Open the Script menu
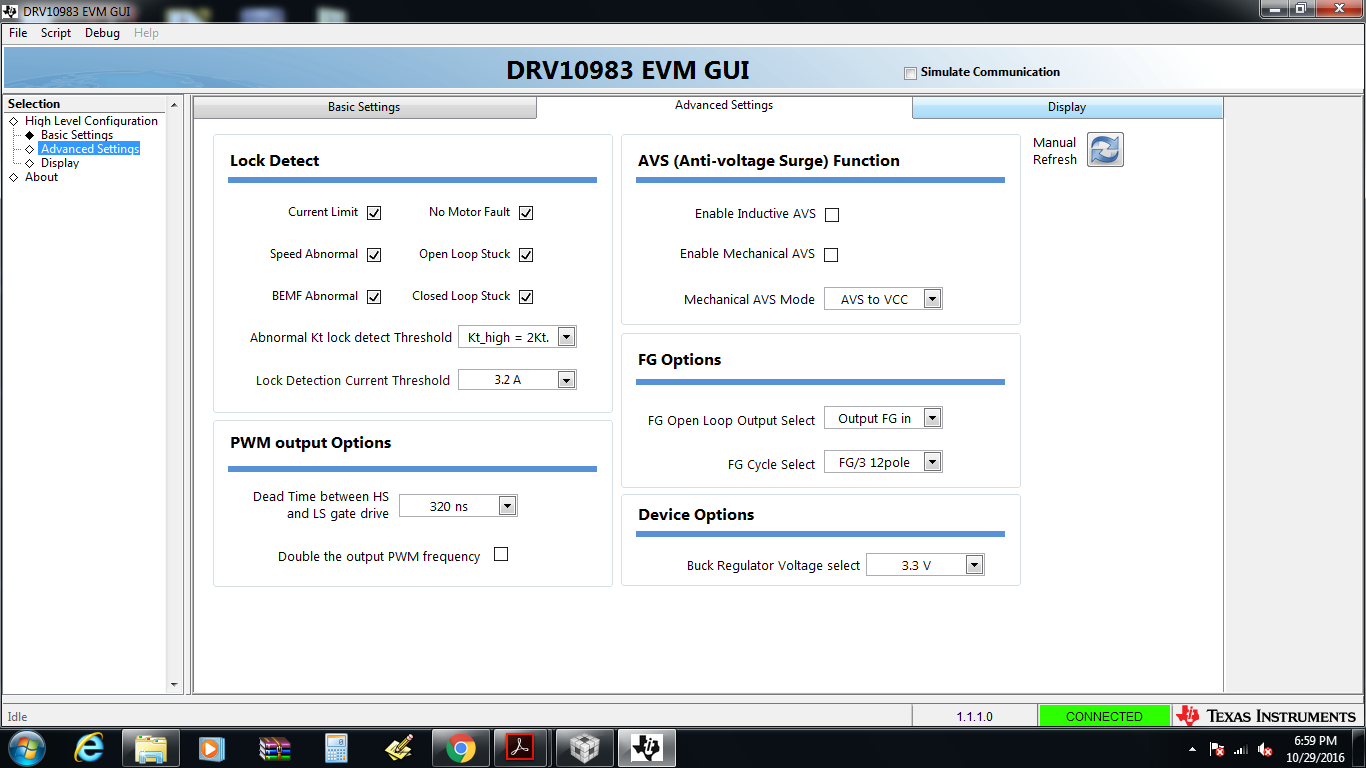This screenshot has width=1366, height=768. coord(56,33)
